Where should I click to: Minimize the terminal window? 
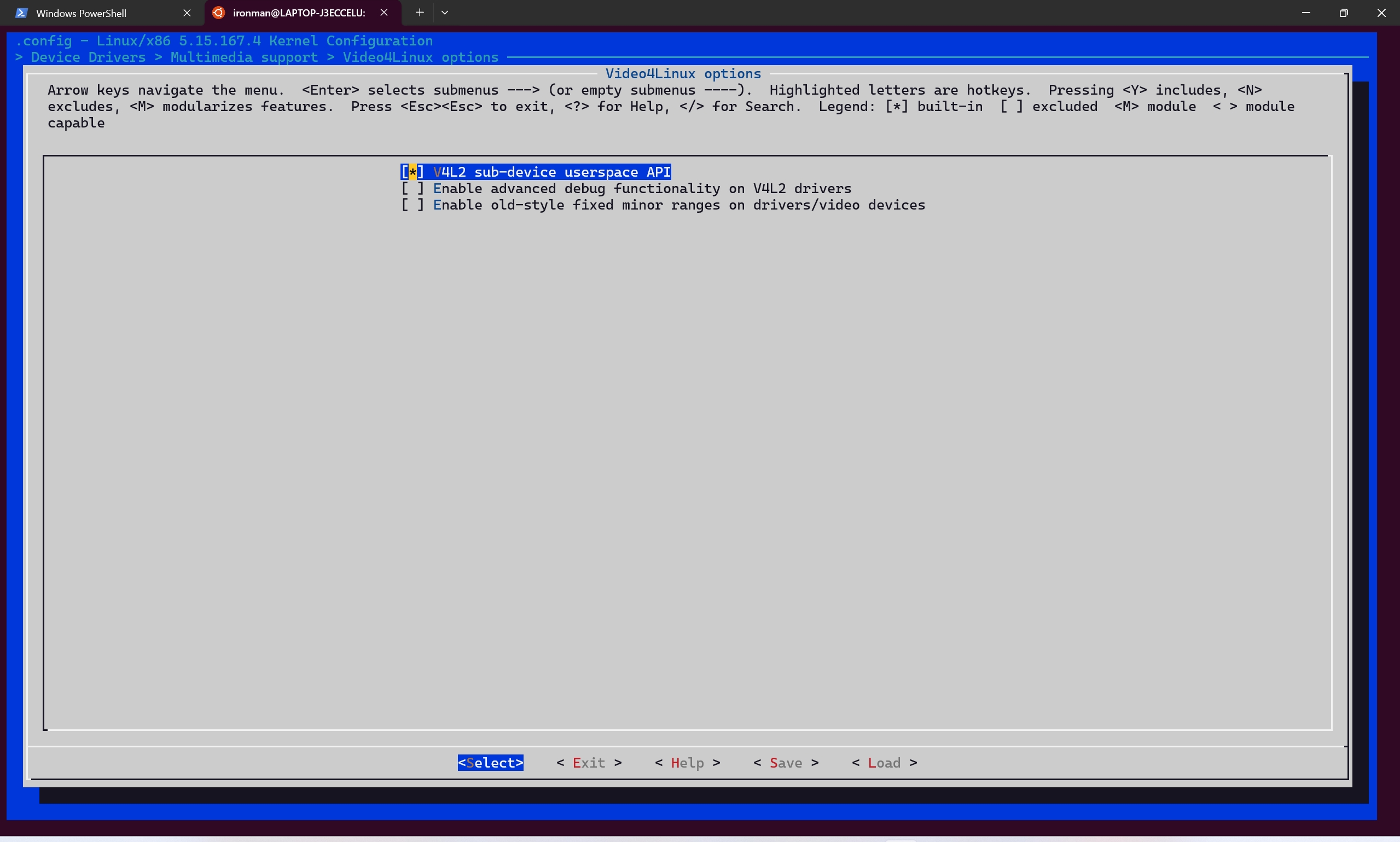tap(1306, 13)
